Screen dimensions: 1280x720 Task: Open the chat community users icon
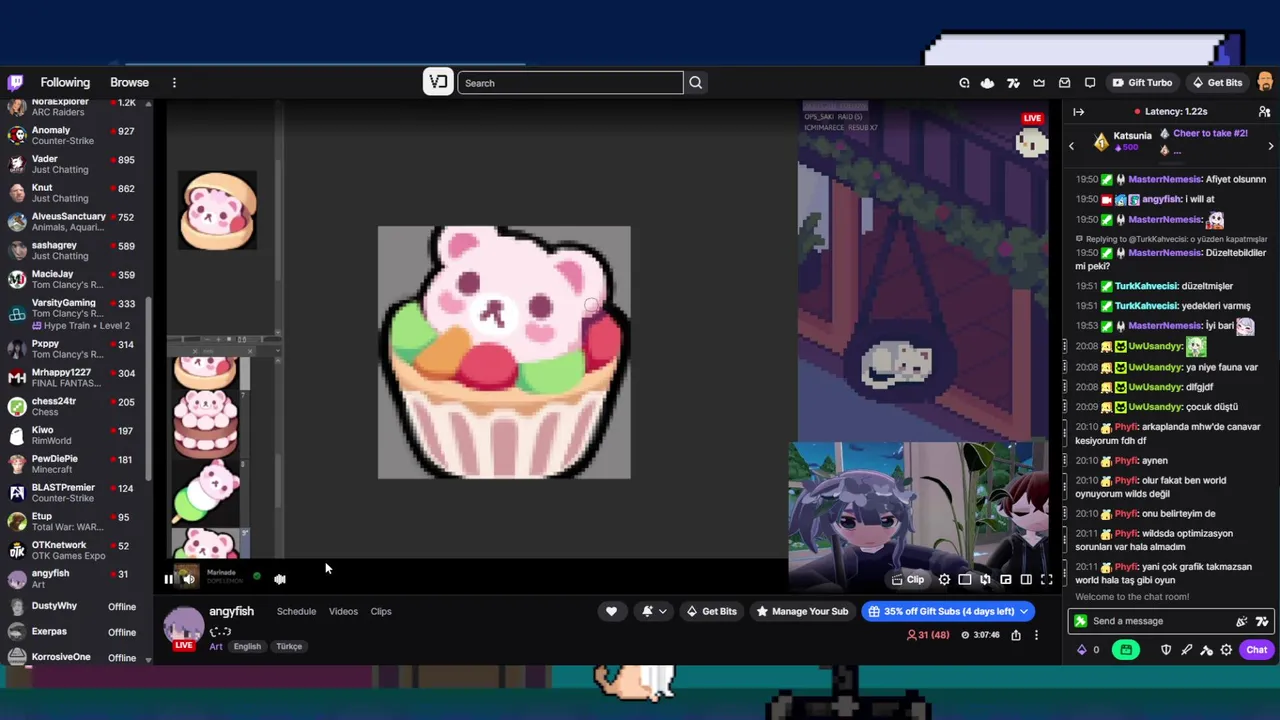[1264, 112]
